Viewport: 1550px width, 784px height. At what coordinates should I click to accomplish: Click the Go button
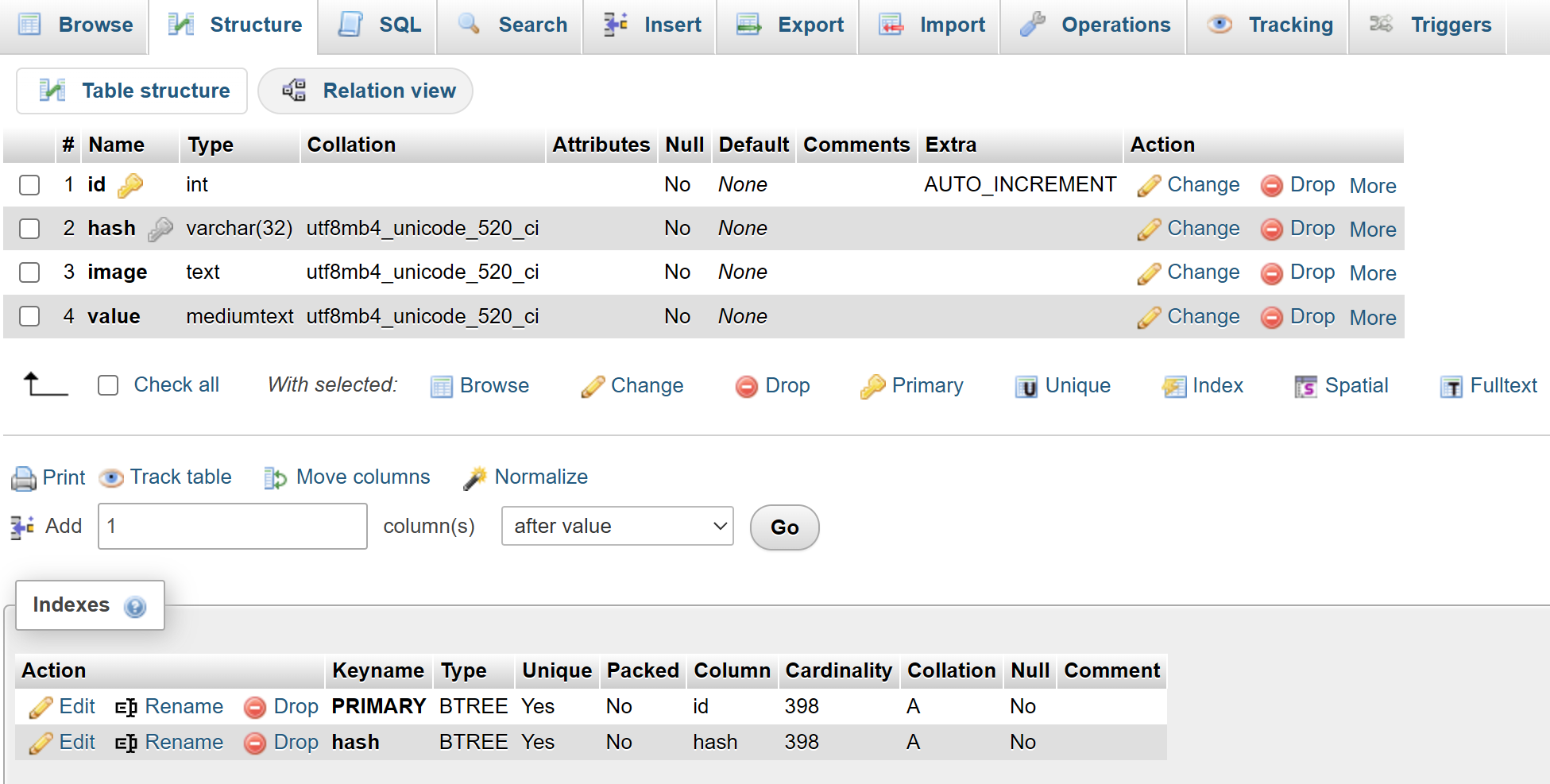pos(784,527)
